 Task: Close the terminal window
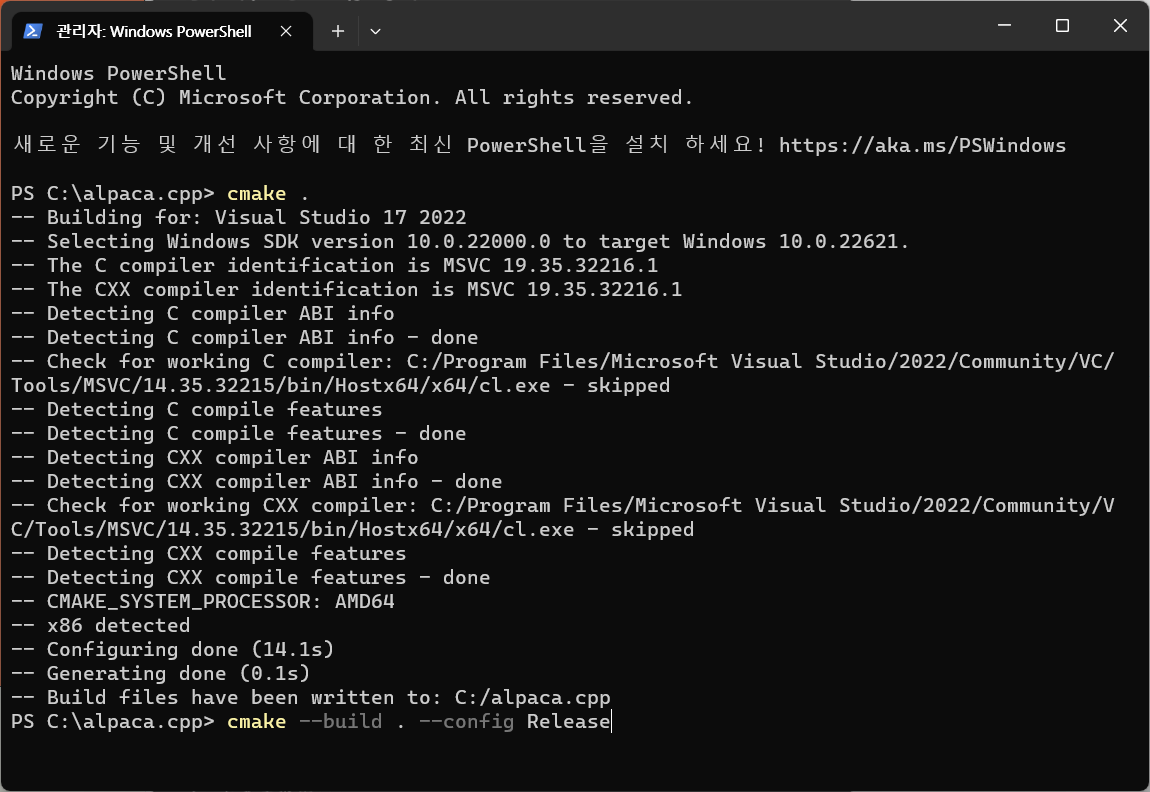pyautogui.click(x=1120, y=26)
